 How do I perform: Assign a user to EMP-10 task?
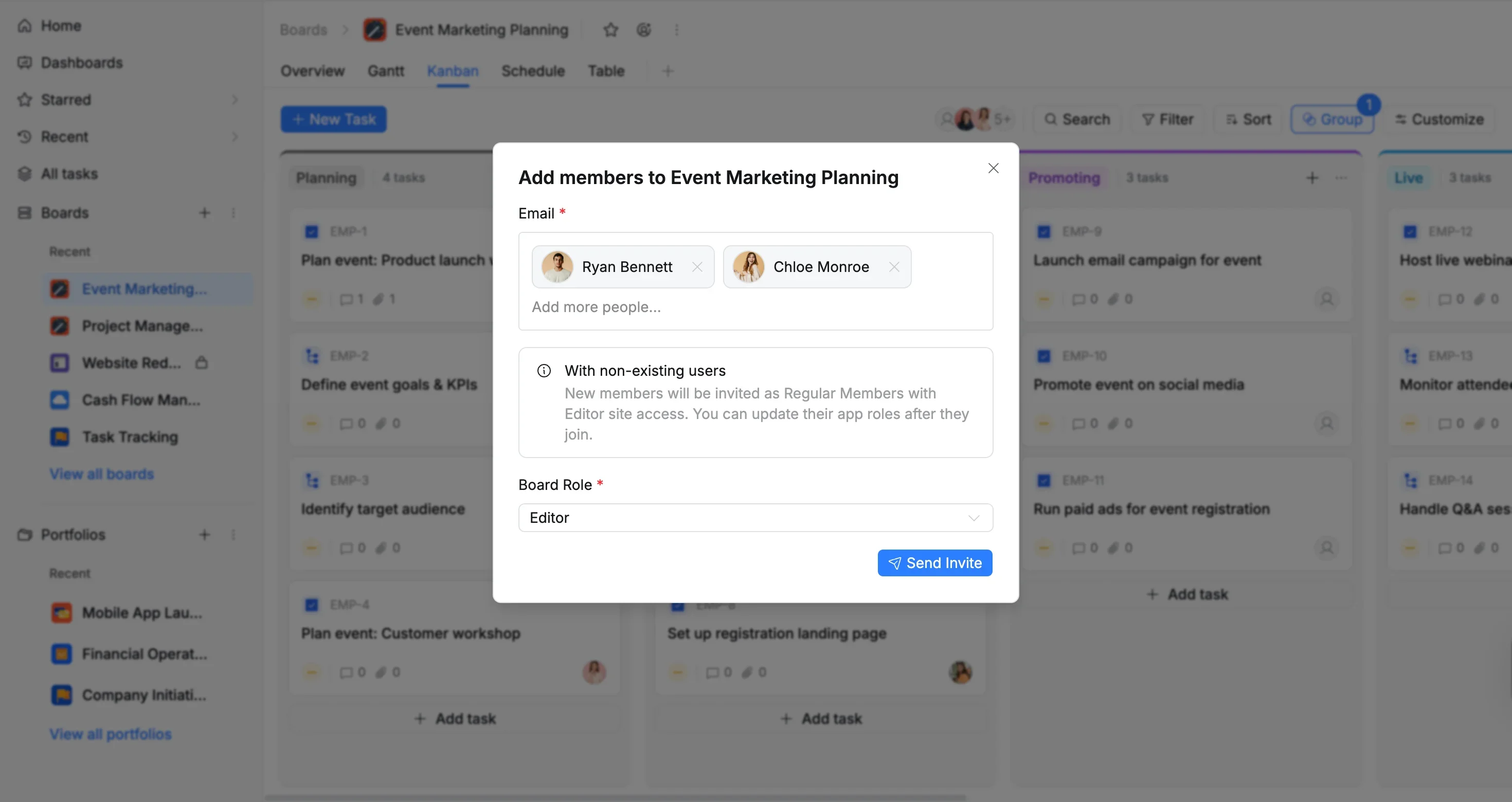(x=1326, y=424)
